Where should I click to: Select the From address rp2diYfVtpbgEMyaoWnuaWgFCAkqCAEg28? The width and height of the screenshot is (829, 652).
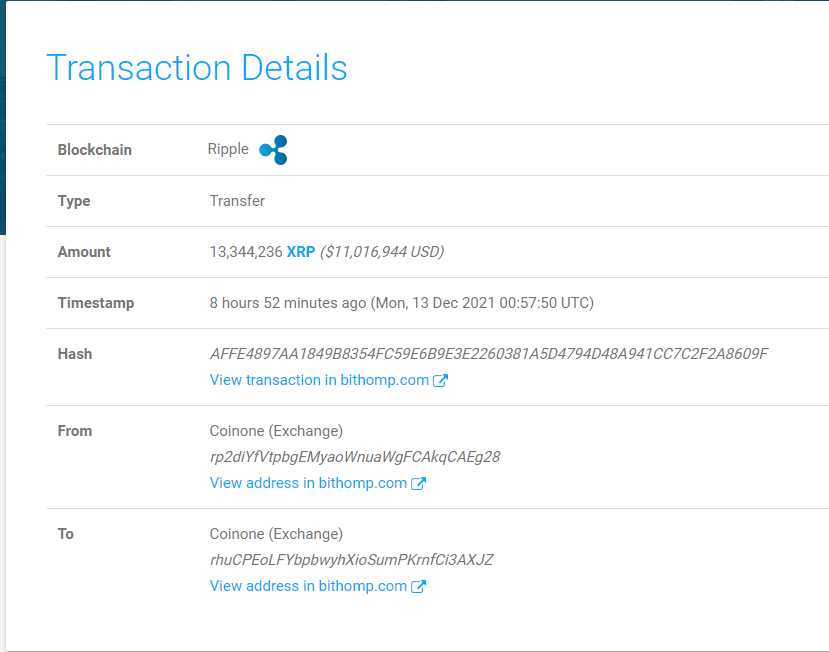355,457
